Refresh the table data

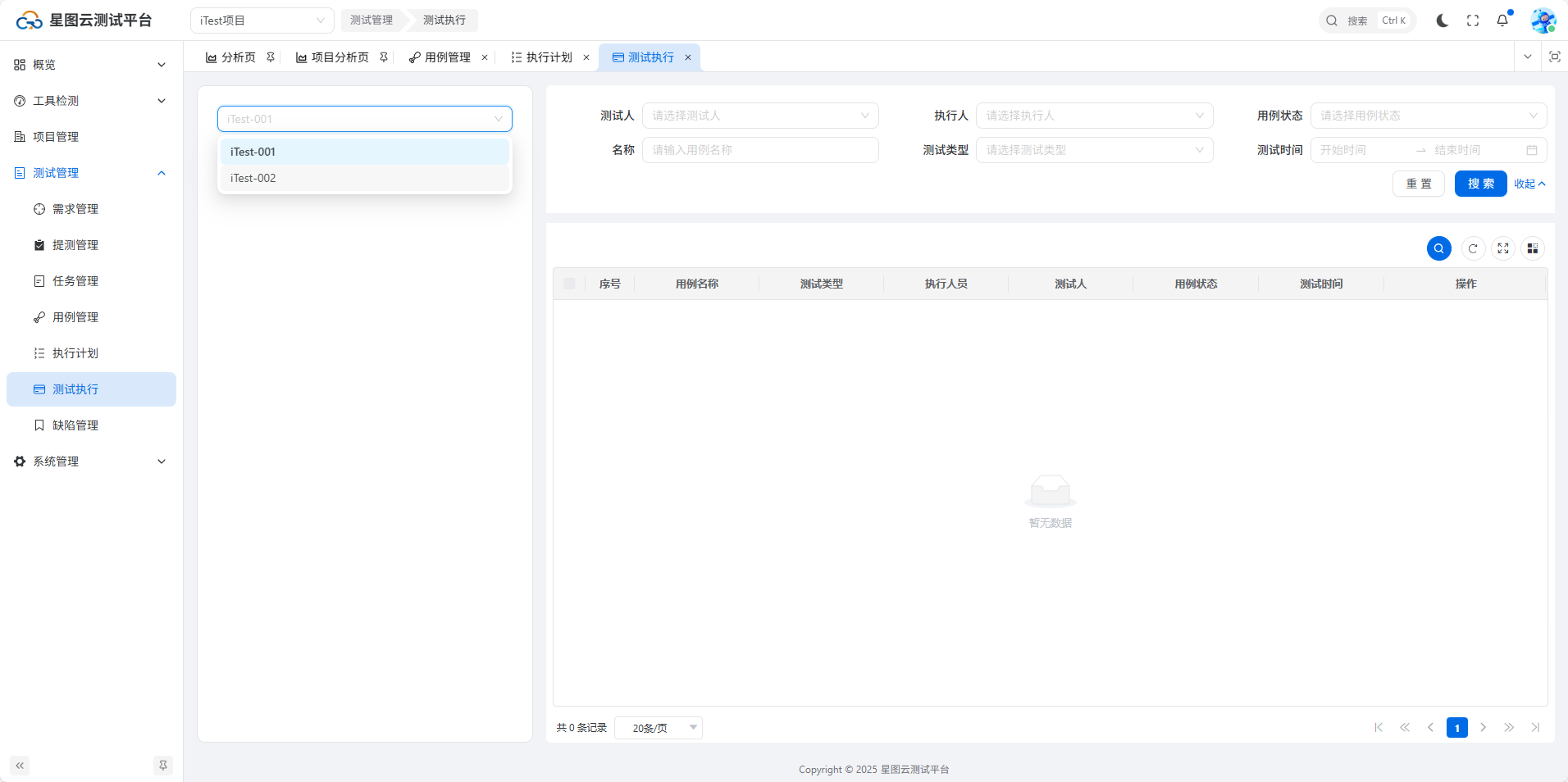point(1473,248)
